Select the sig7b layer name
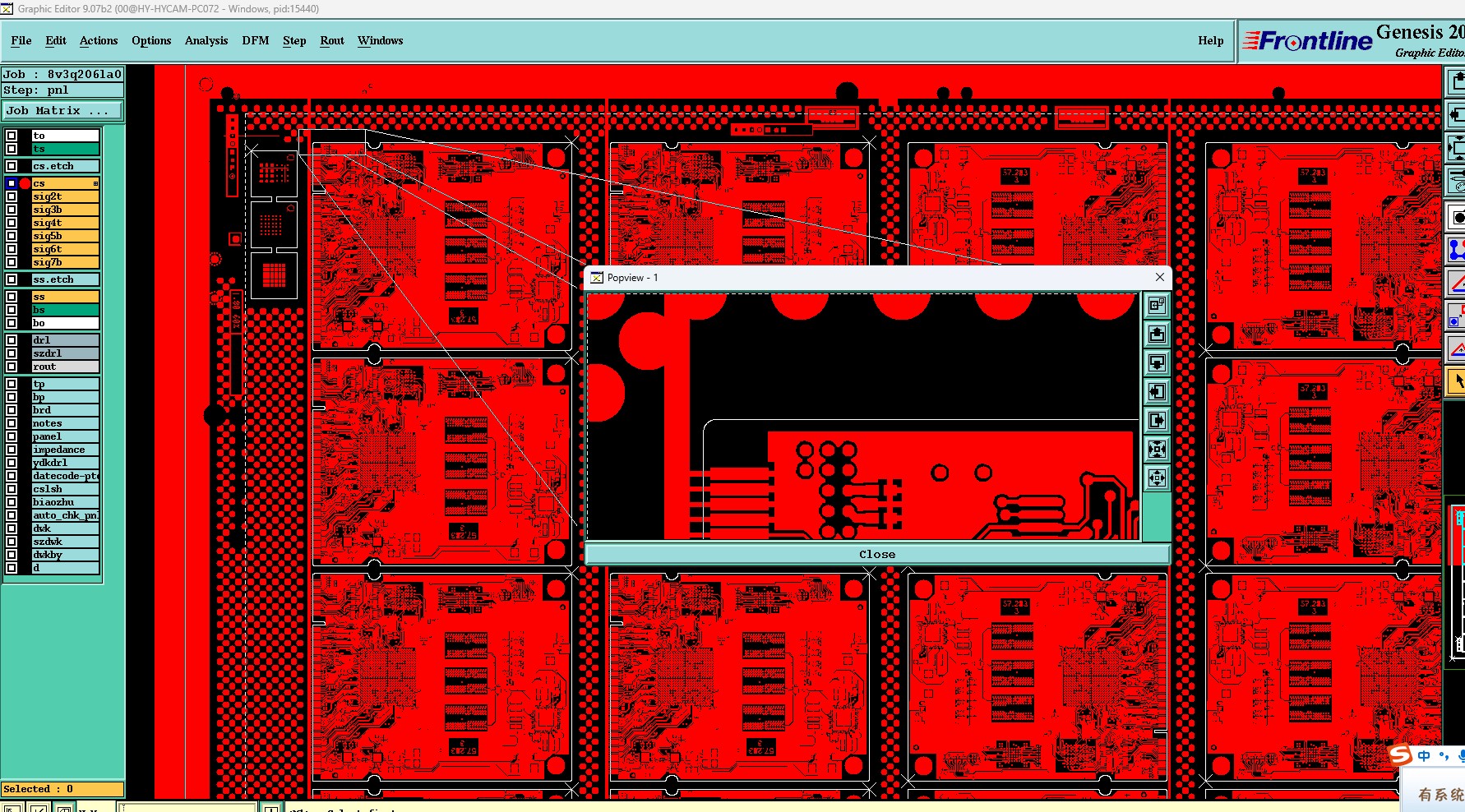 point(65,262)
